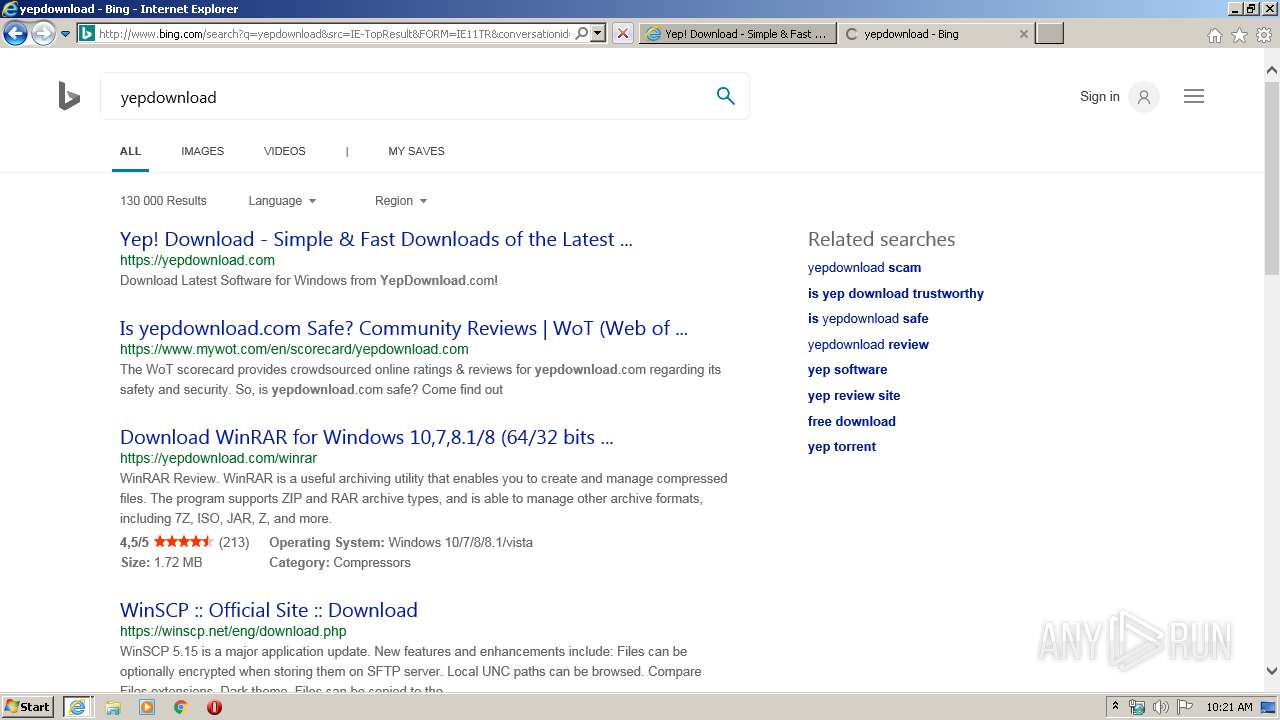
Task: Click https://yepdownload.com/winrar URL
Action: 218,458
